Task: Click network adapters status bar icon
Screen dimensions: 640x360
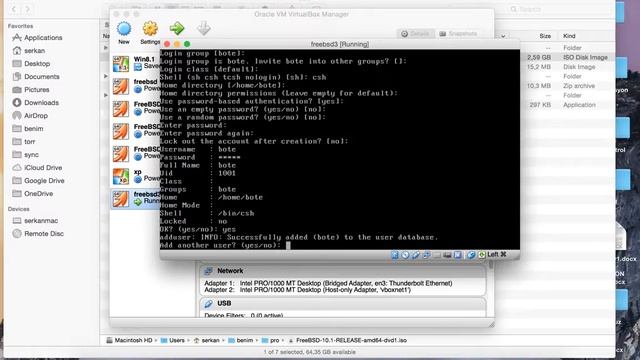Action: coord(426,255)
